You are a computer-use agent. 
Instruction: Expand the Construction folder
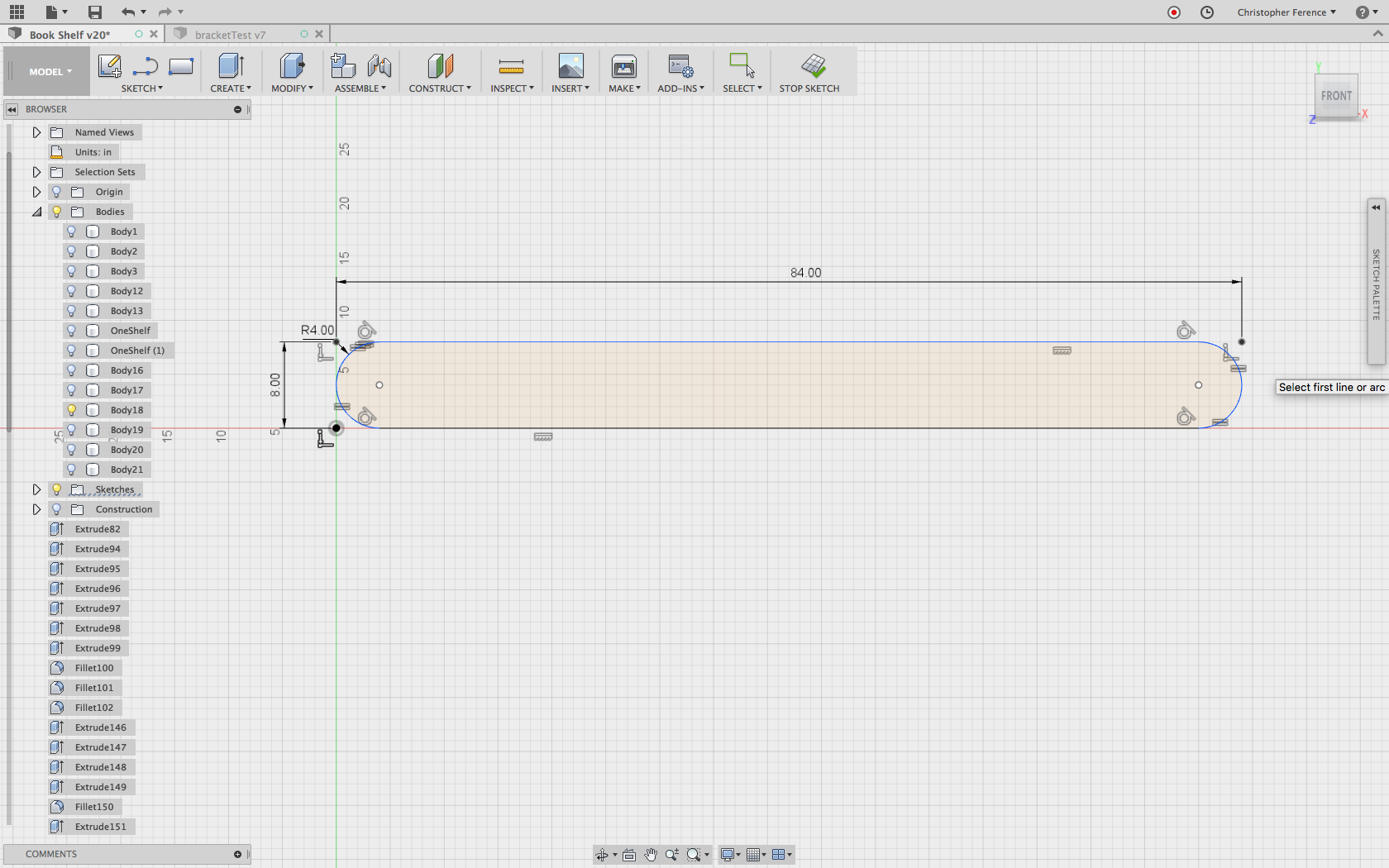(36, 509)
